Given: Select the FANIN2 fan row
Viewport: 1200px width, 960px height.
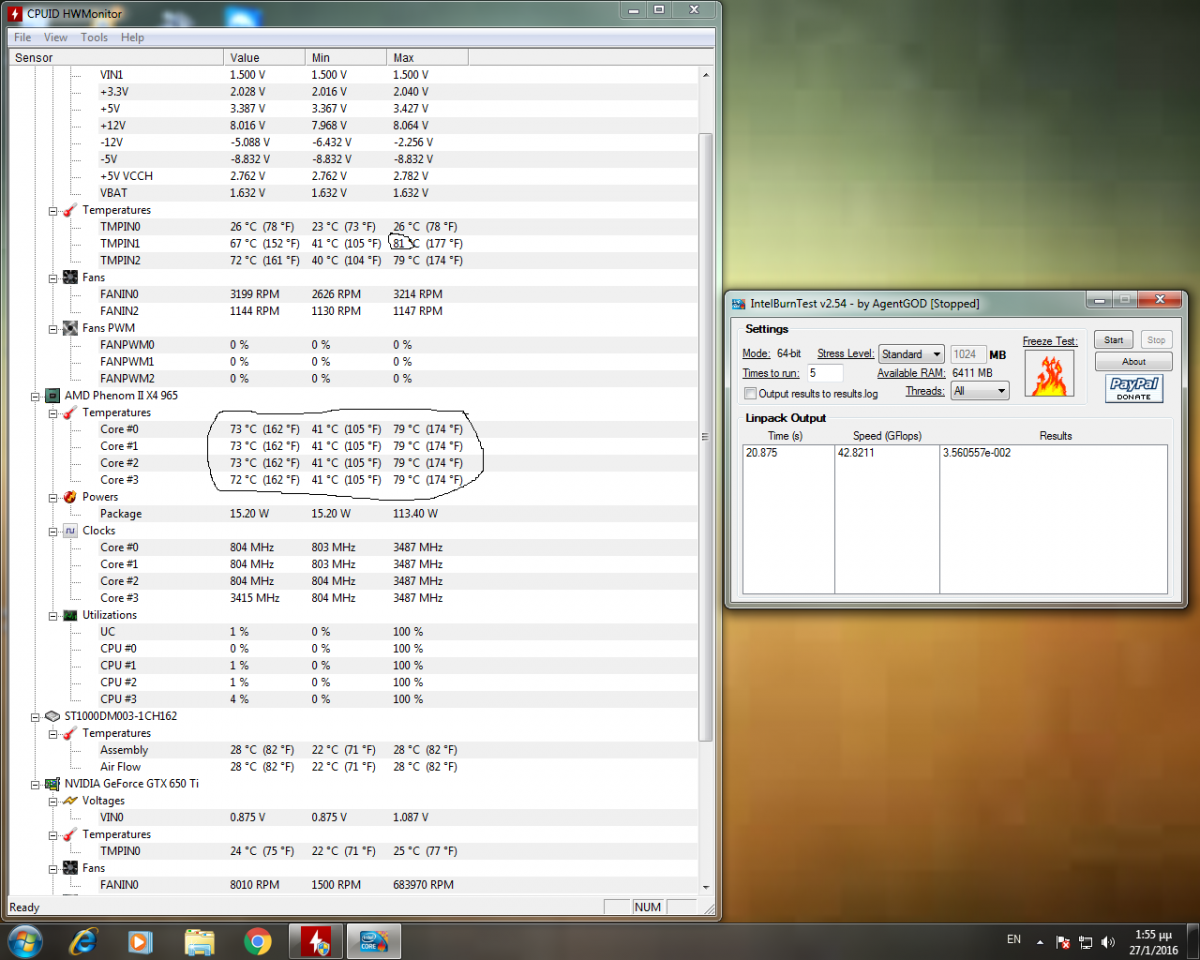Looking at the screenshot, I should 354,311.
